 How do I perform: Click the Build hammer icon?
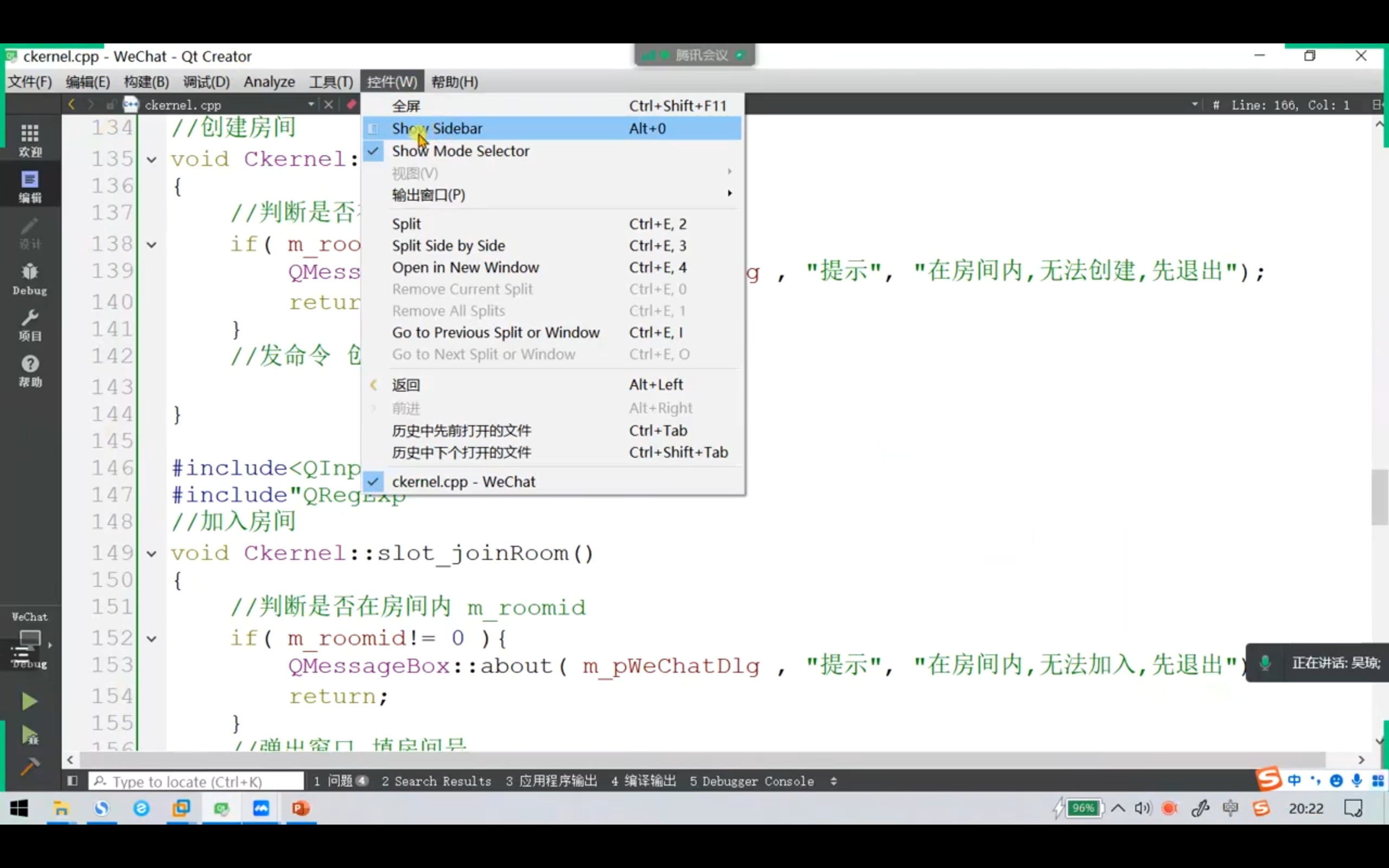(x=29, y=766)
